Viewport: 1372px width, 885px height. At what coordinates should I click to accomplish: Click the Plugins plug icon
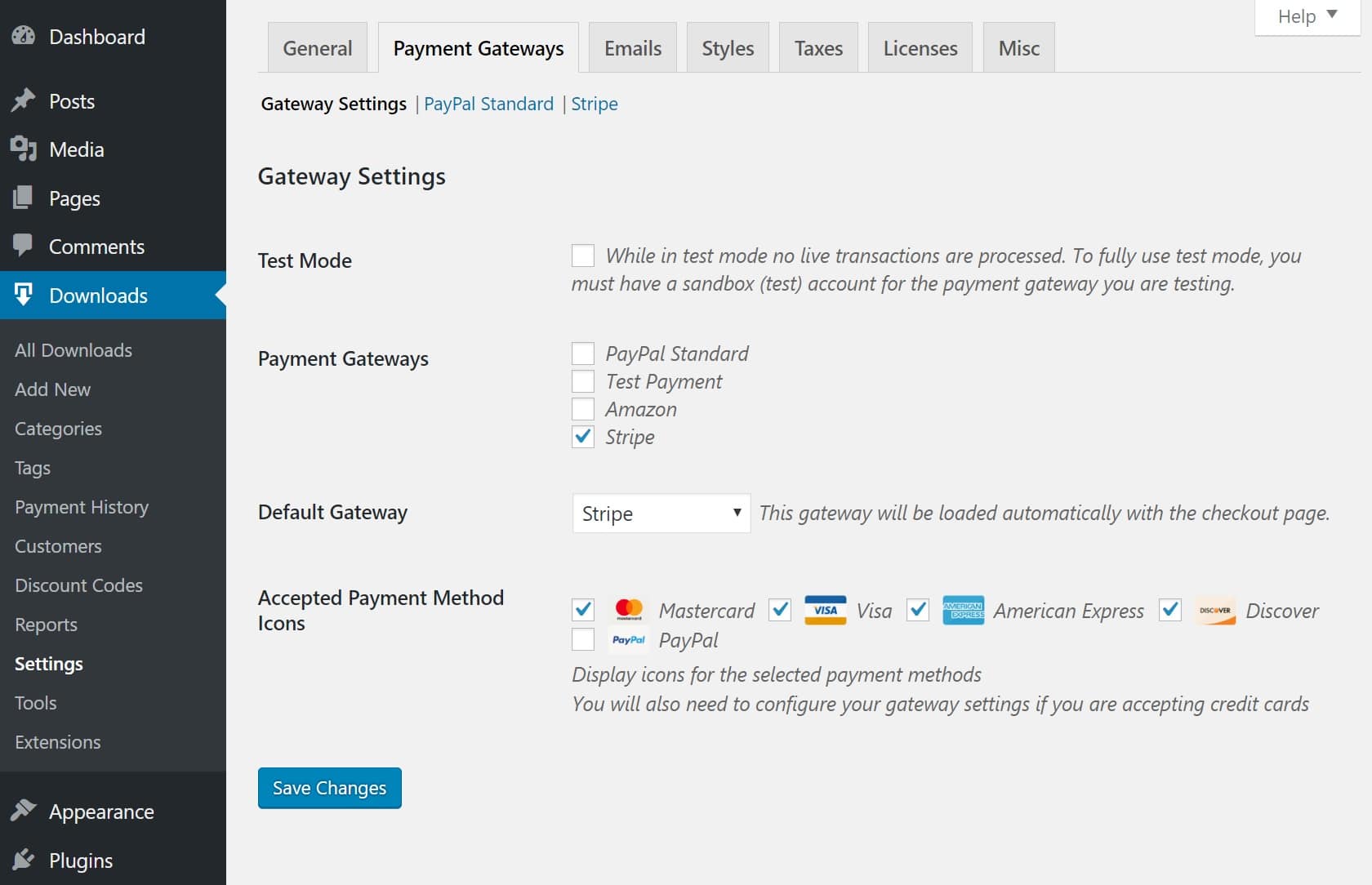(24, 860)
